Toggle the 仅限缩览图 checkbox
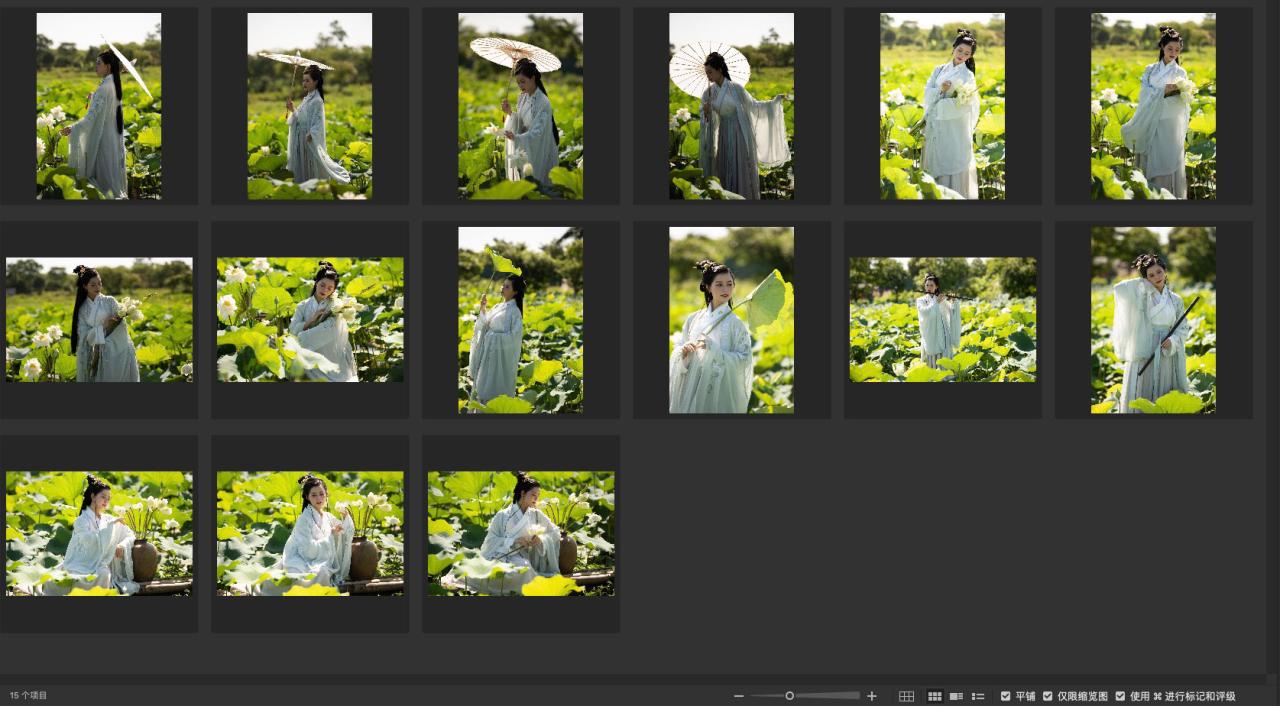Image resolution: width=1280 pixels, height=706 pixels. click(1048, 696)
